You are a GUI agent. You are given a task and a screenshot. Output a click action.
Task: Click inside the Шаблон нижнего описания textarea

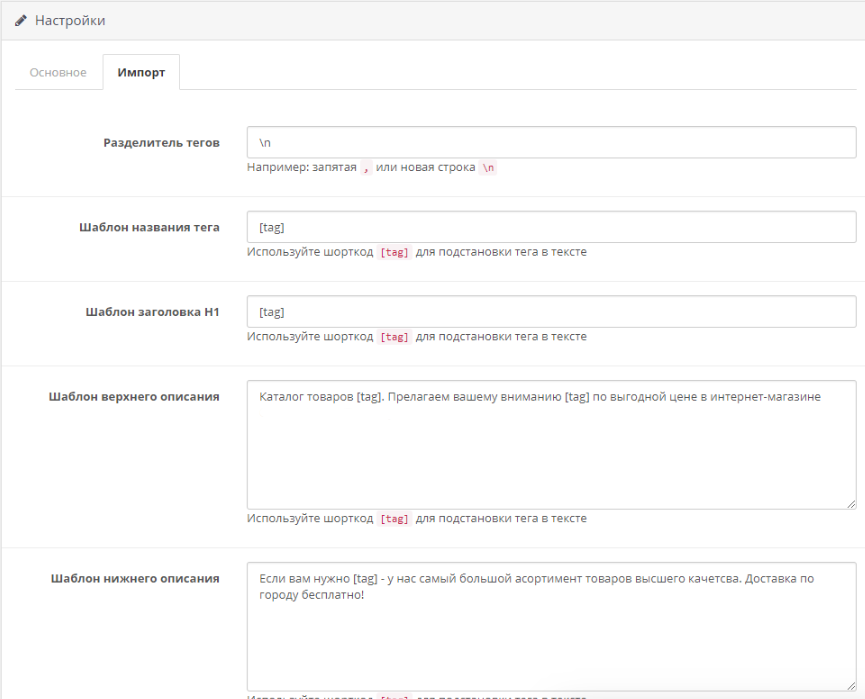click(551, 630)
